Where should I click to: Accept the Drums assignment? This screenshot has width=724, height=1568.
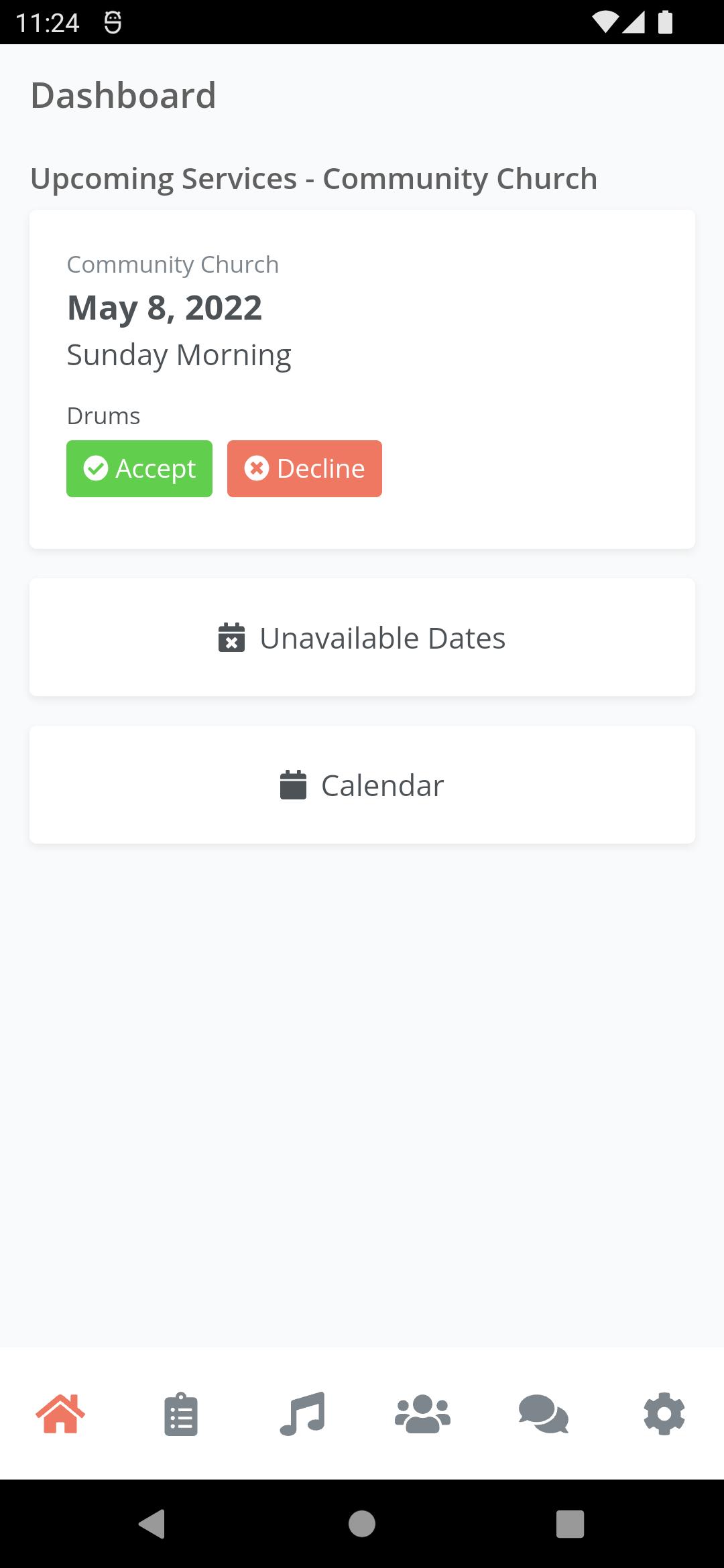(139, 468)
